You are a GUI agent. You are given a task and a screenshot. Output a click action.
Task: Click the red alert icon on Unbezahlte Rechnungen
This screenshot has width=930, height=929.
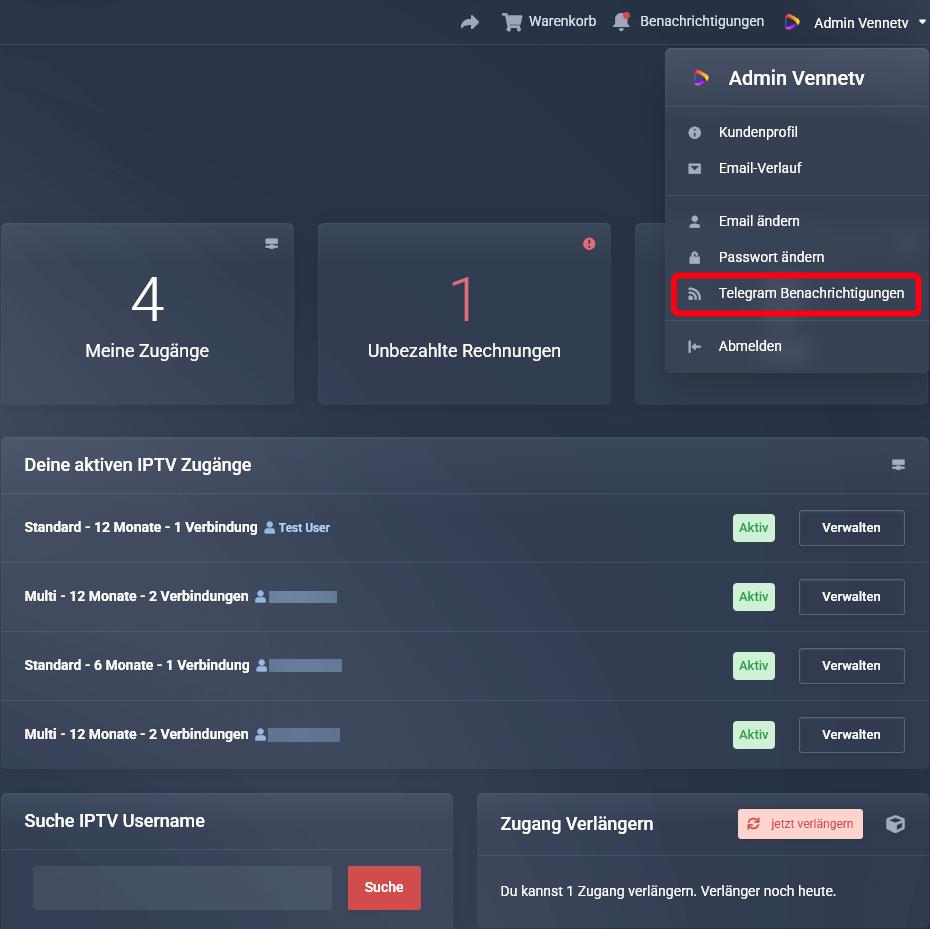pyautogui.click(x=589, y=244)
